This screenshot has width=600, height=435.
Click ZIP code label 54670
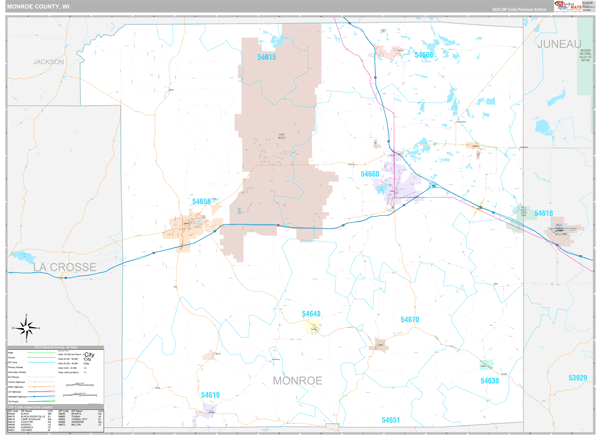tap(410, 320)
